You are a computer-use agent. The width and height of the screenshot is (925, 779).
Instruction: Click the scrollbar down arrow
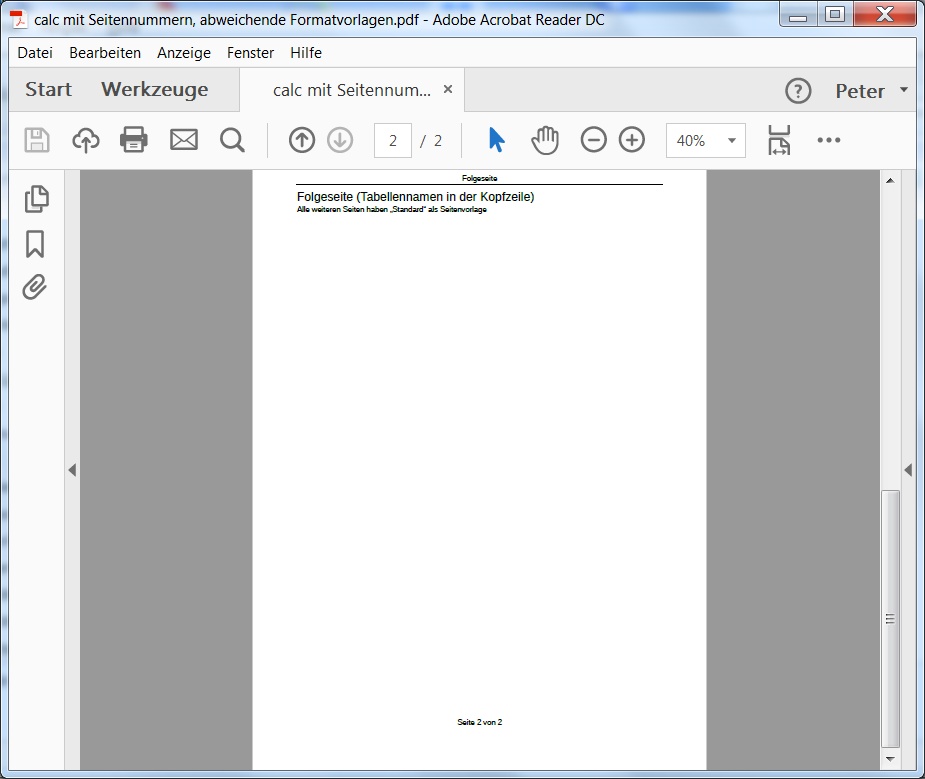pos(890,759)
